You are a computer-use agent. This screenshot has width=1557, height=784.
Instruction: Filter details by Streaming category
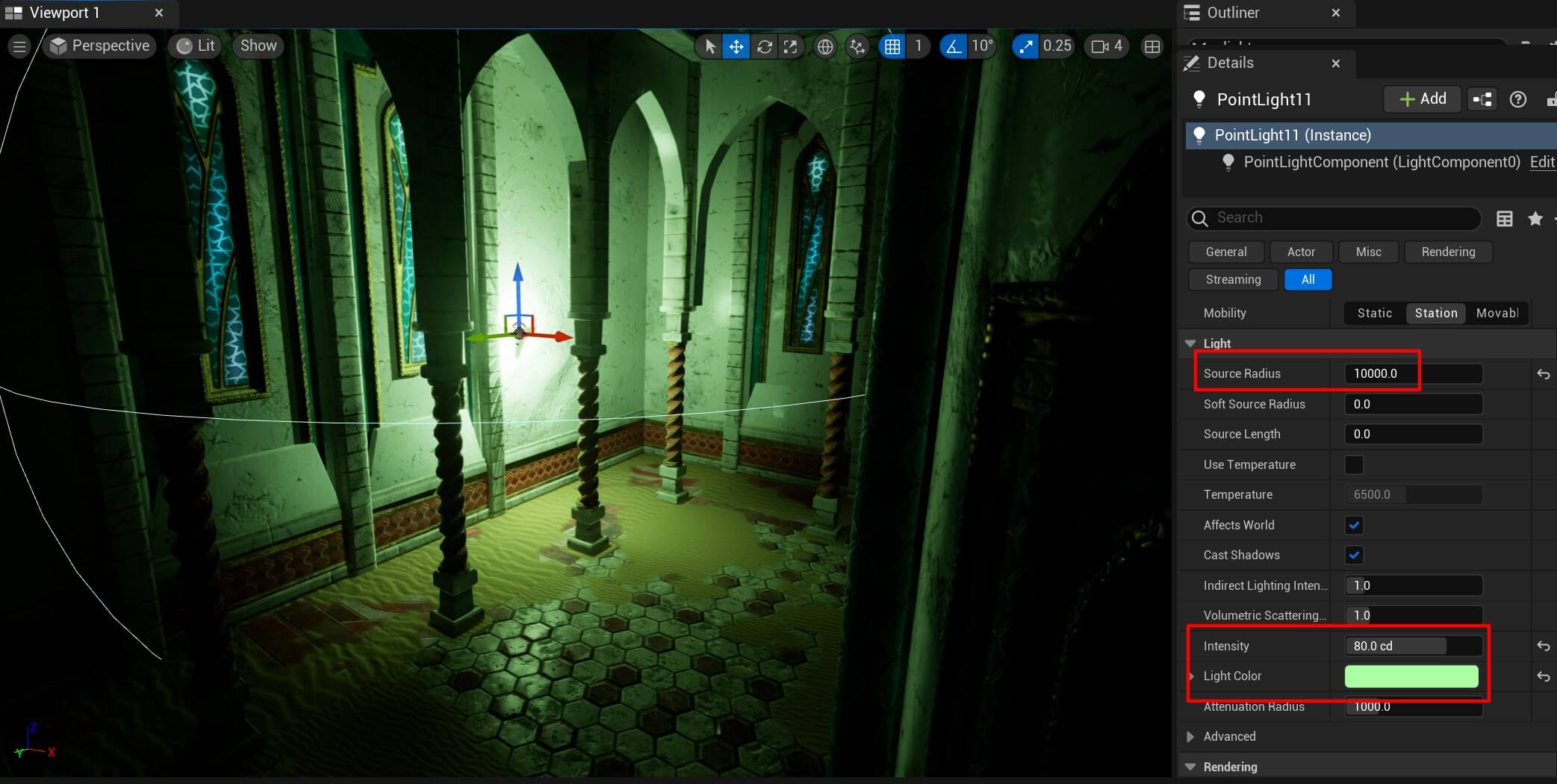1233,280
